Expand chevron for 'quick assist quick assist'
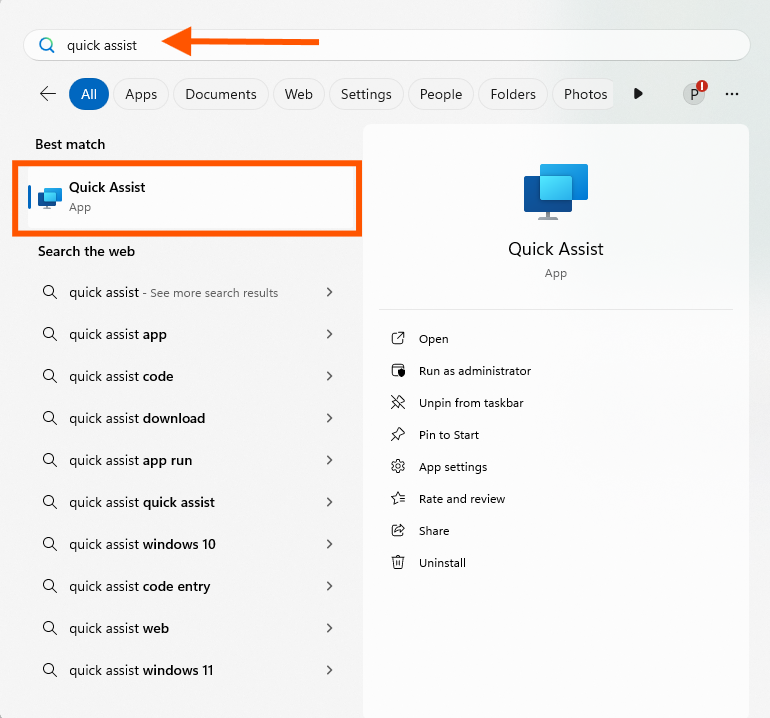Screen dimensions: 770x718 (x=330, y=502)
